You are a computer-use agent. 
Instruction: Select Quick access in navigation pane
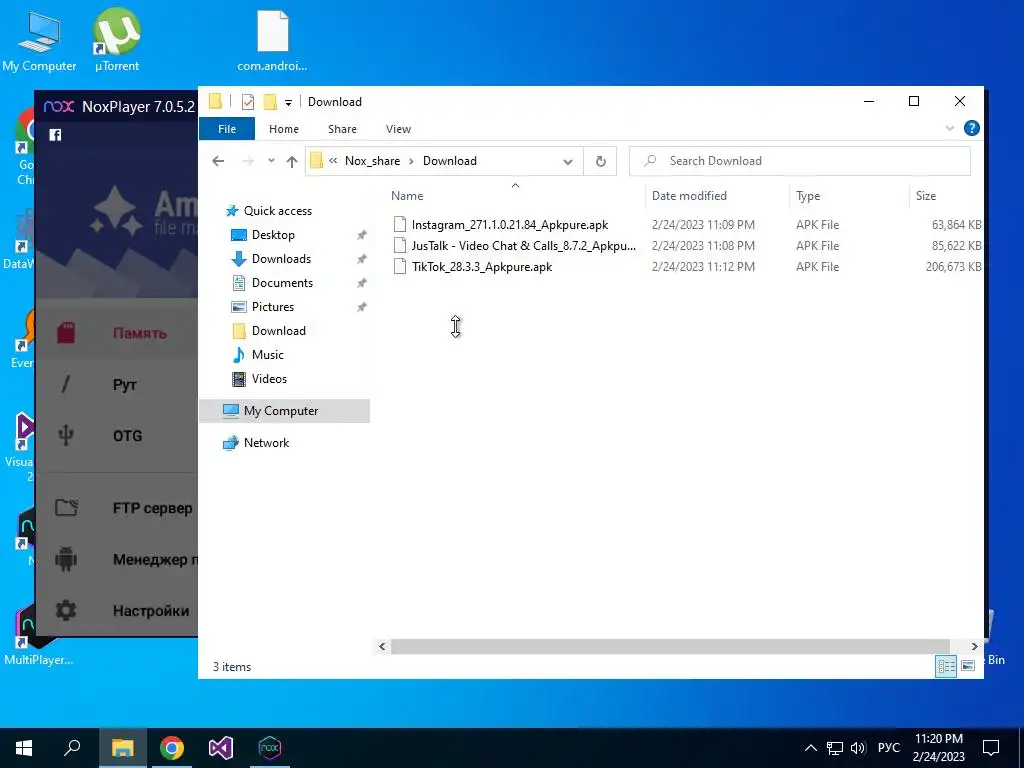278,211
